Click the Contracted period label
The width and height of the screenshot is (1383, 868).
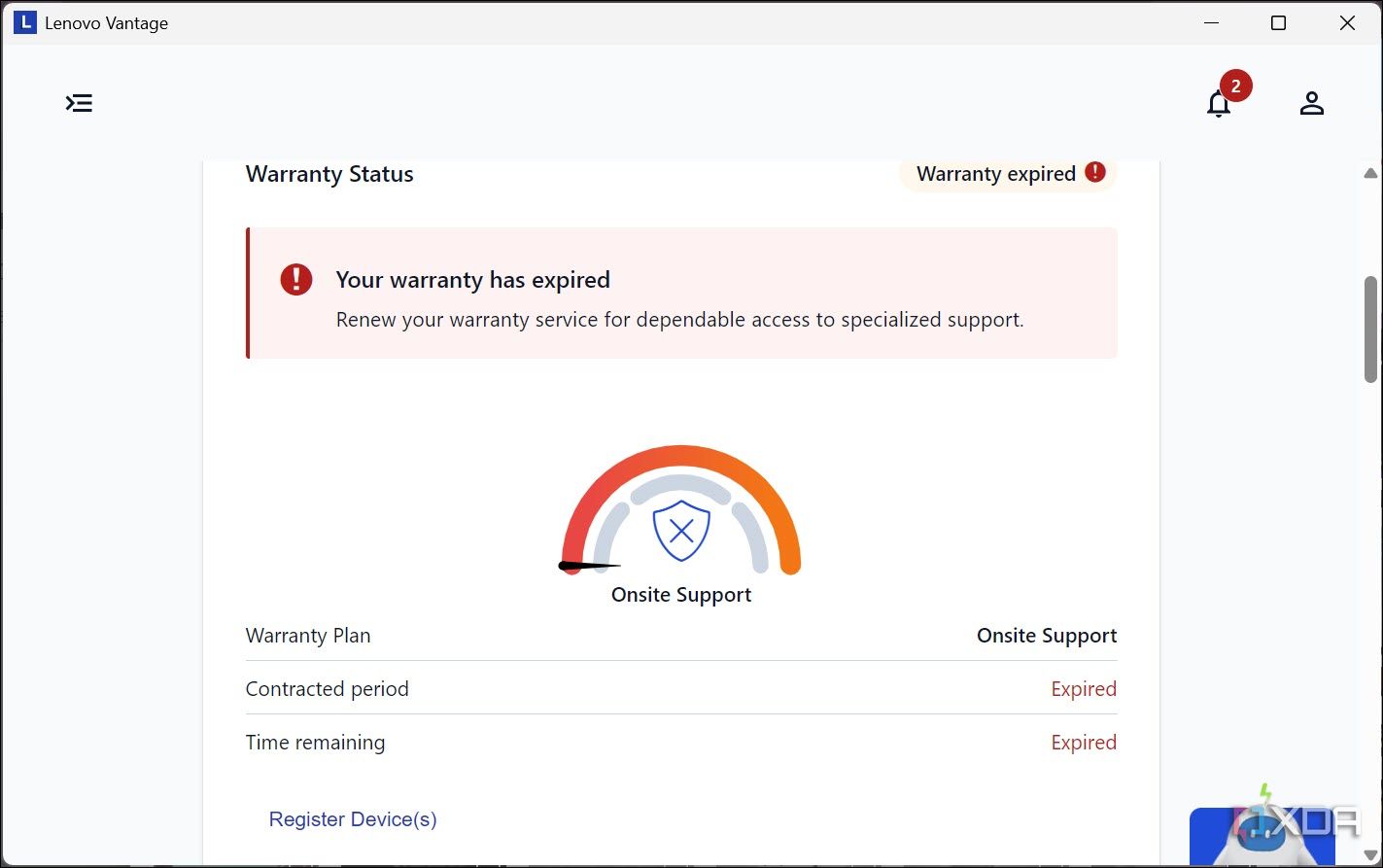pyautogui.click(x=328, y=689)
